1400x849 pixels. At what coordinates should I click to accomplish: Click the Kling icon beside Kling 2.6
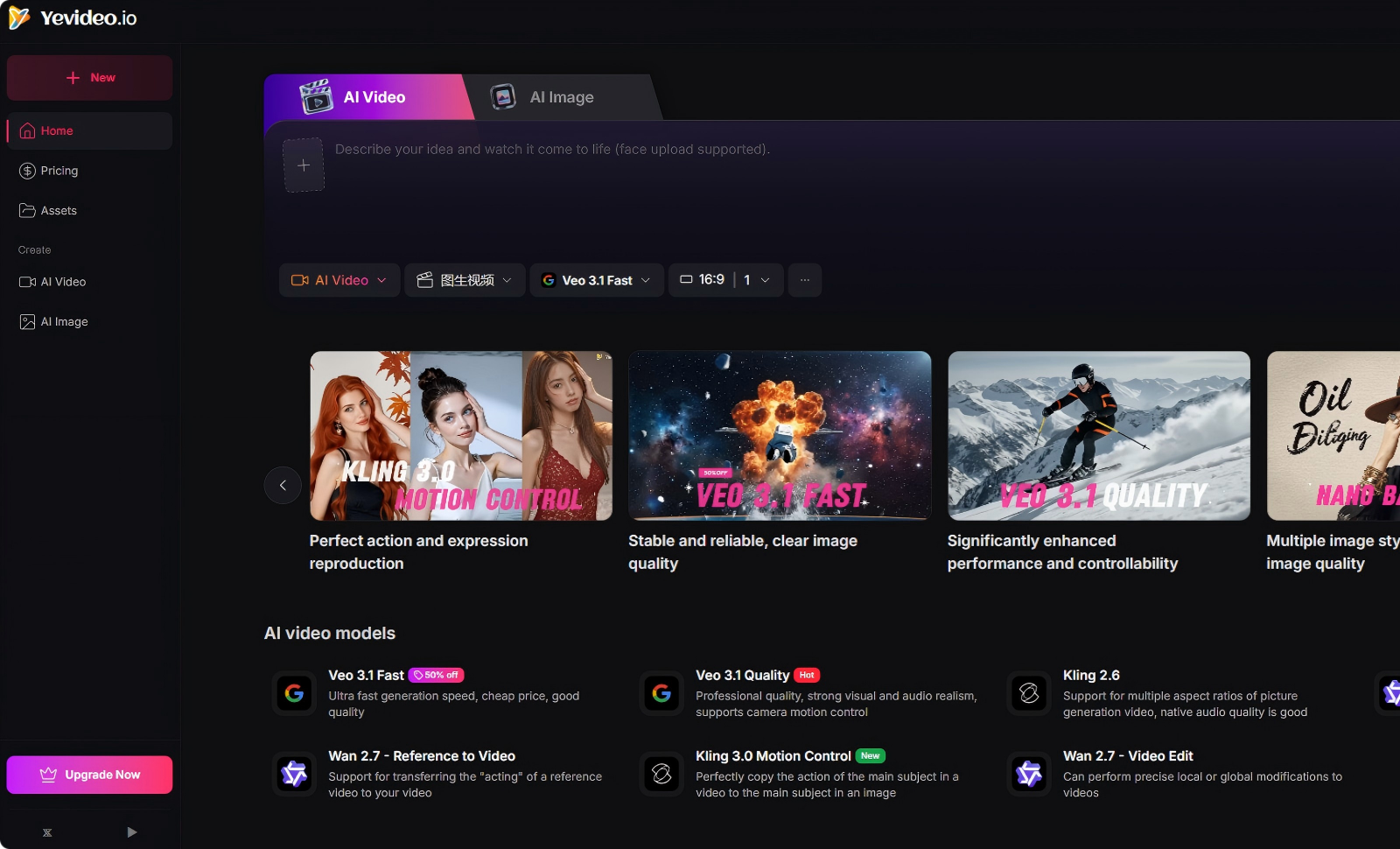coord(1029,693)
